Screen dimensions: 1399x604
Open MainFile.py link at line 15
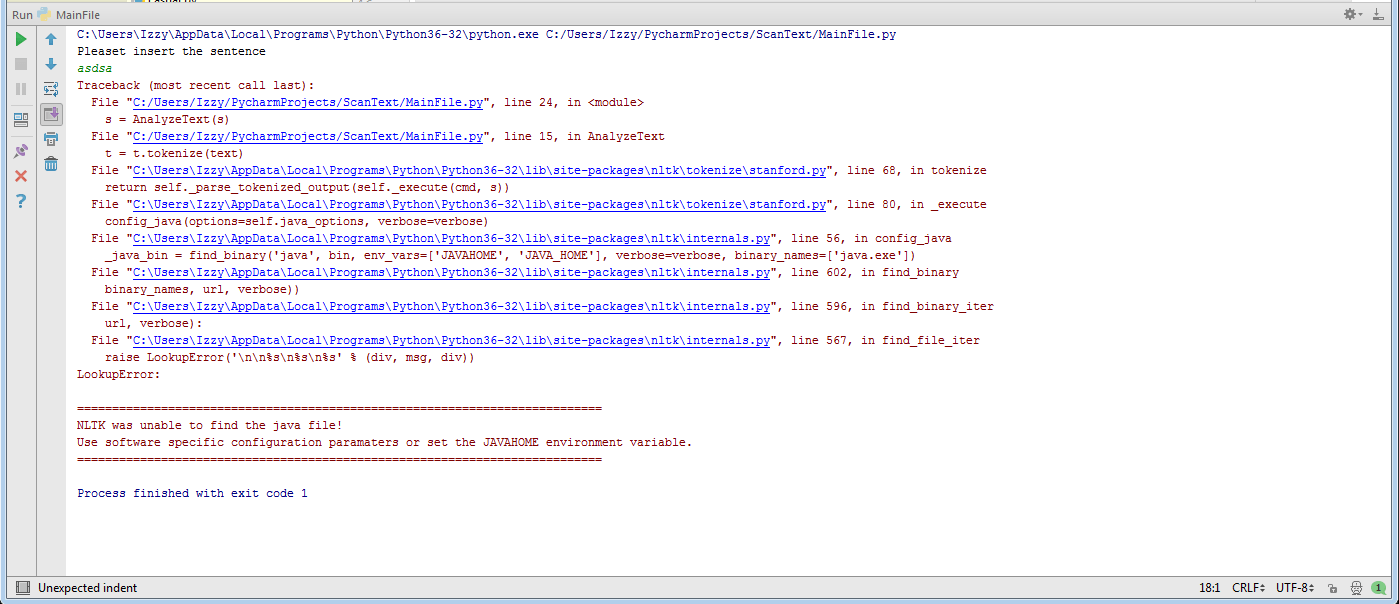[x=309, y=136]
